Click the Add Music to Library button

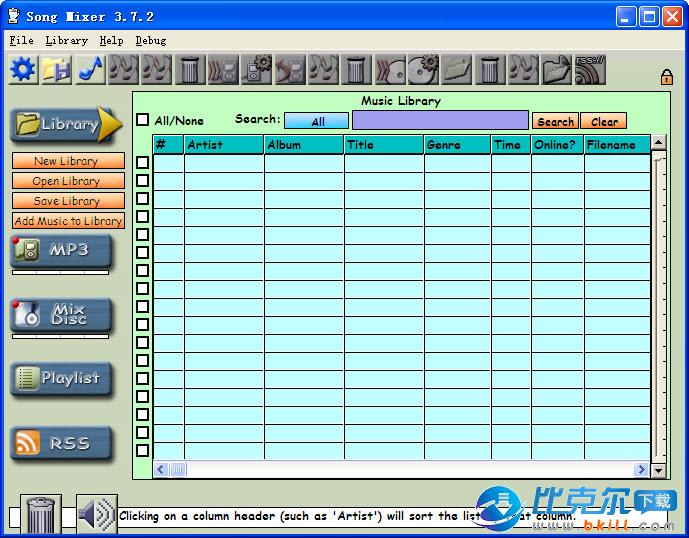point(68,221)
